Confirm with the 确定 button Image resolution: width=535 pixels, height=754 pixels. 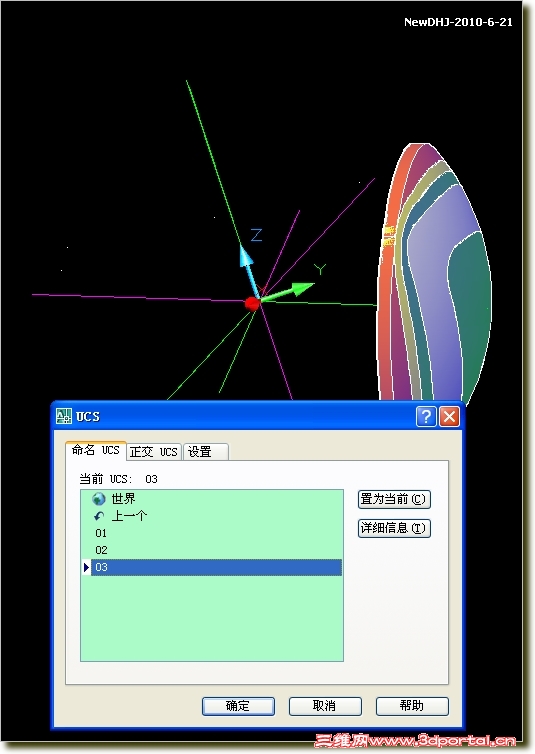(x=238, y=706)
